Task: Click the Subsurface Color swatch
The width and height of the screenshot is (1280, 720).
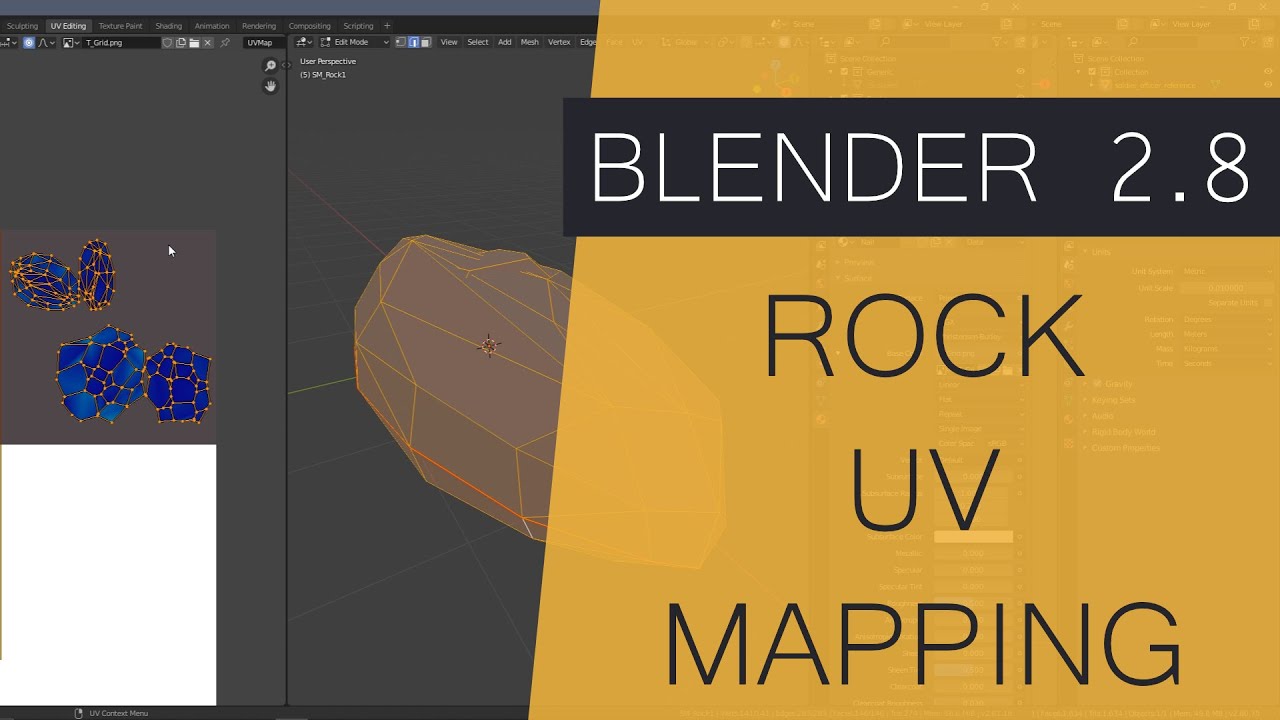Action: click(975, 537)
